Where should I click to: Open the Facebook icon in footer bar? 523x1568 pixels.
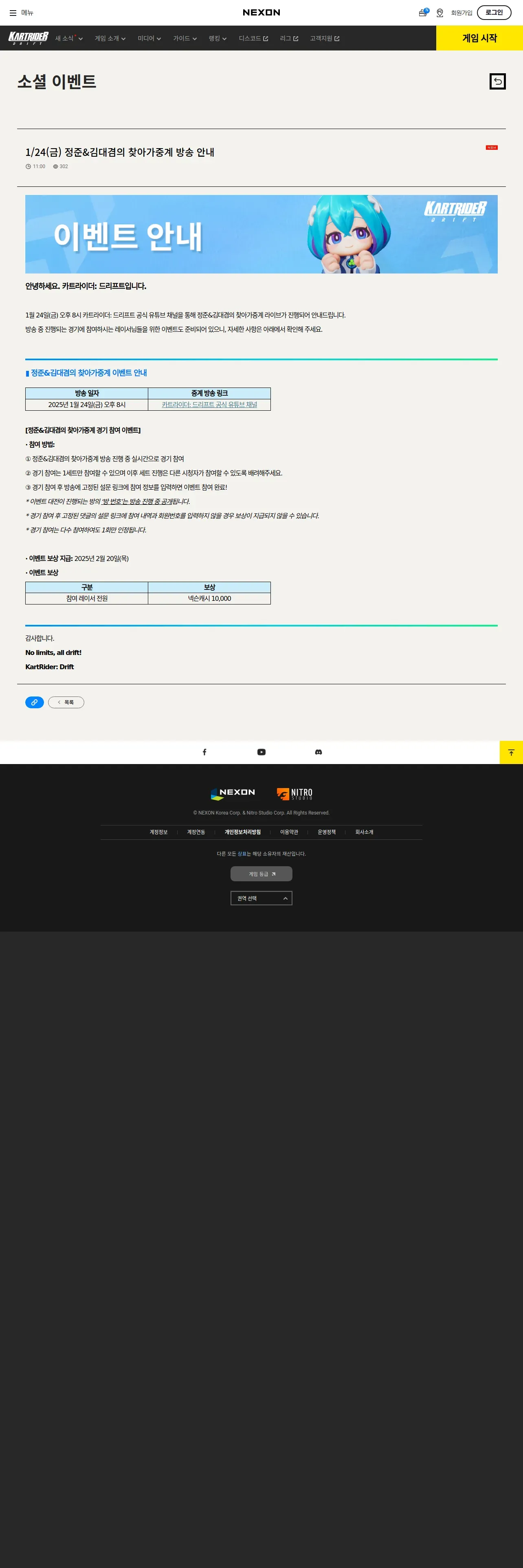pos(204,752)
